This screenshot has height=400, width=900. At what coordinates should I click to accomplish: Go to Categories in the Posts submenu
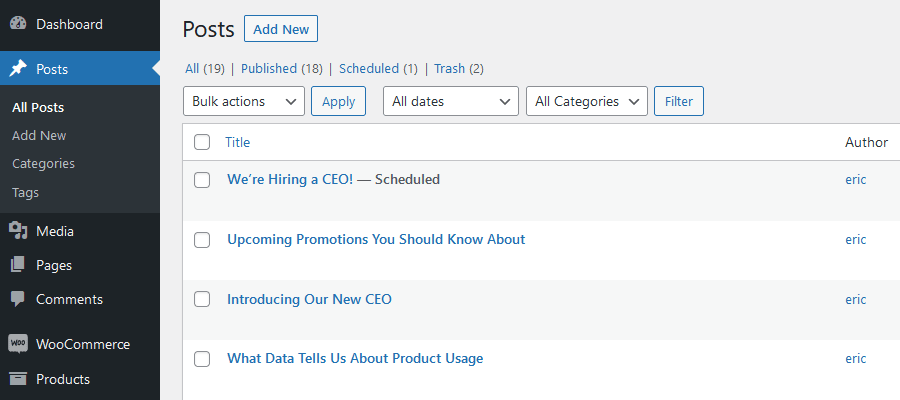(43, 163)
